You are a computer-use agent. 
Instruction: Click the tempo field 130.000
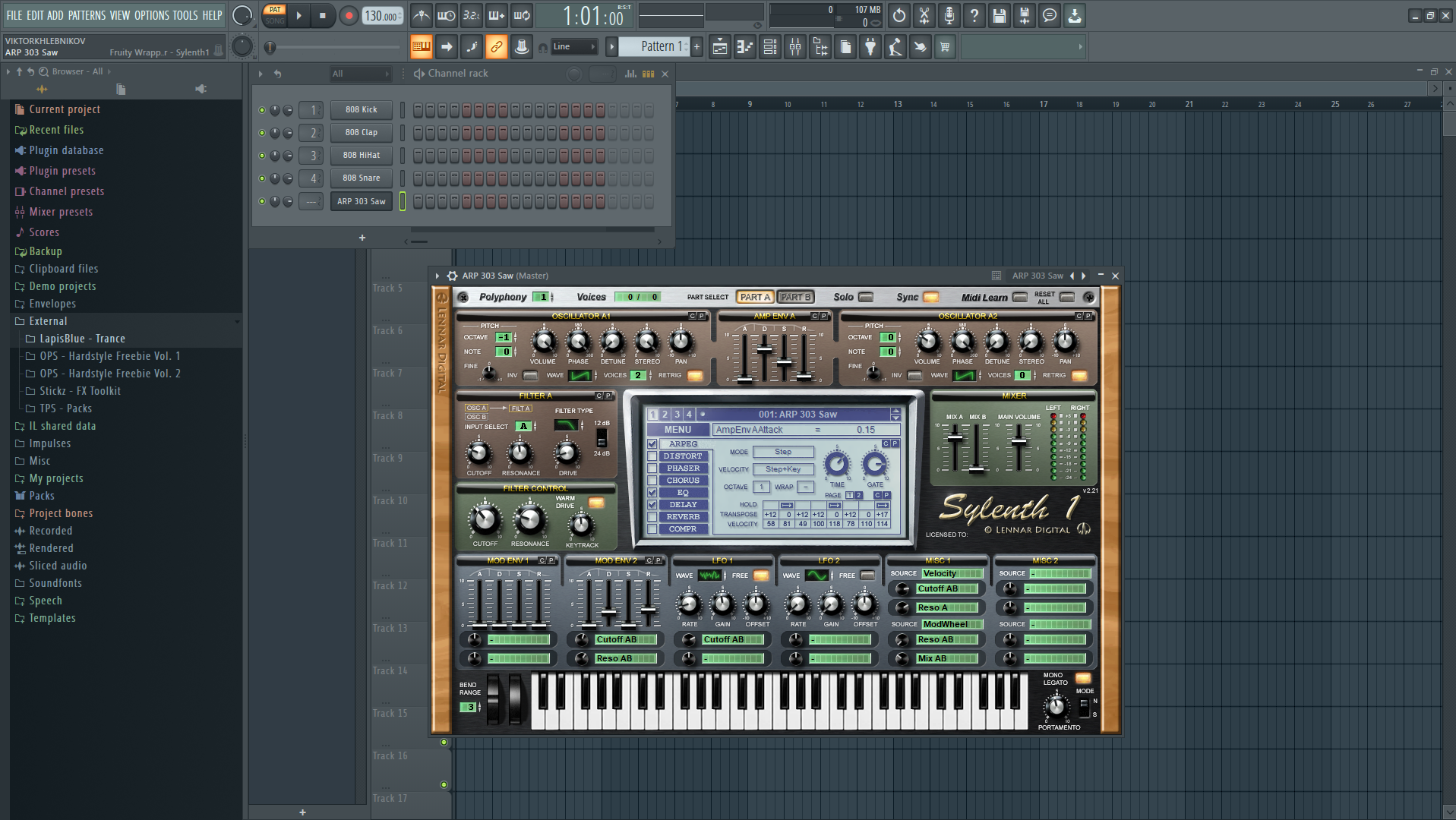pyautogui.click(x=383, y=16)
